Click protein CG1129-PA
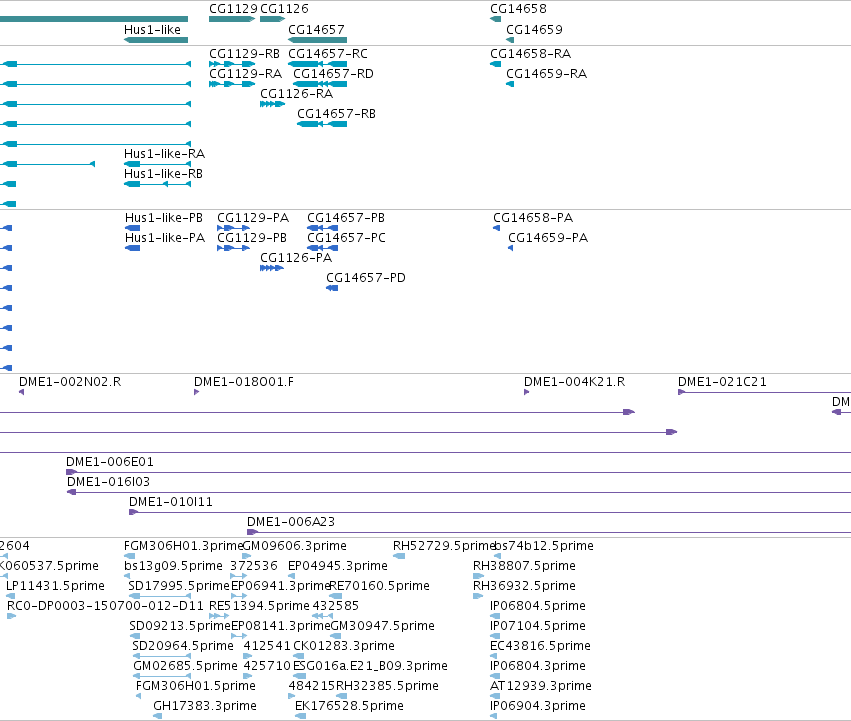 pos(233,228)
